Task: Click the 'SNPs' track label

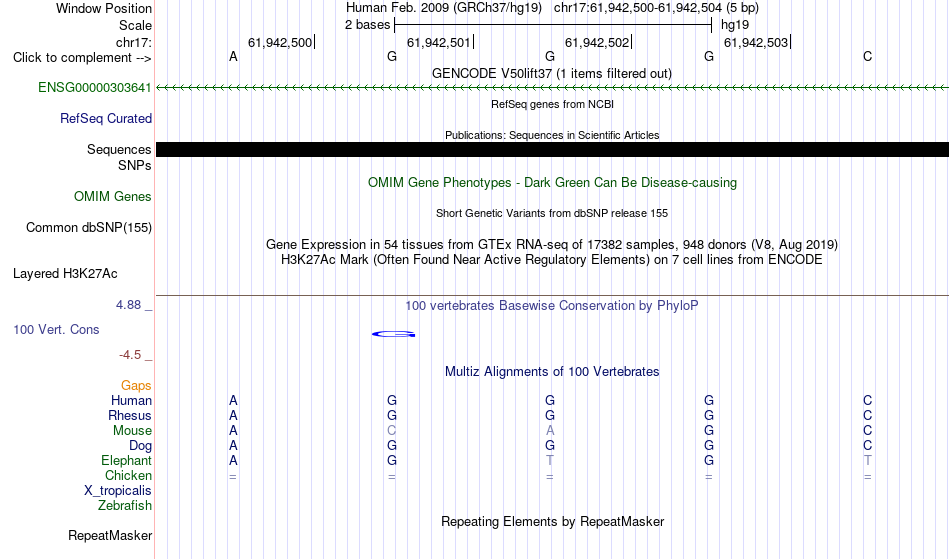Action: click(x=135, y=165)
